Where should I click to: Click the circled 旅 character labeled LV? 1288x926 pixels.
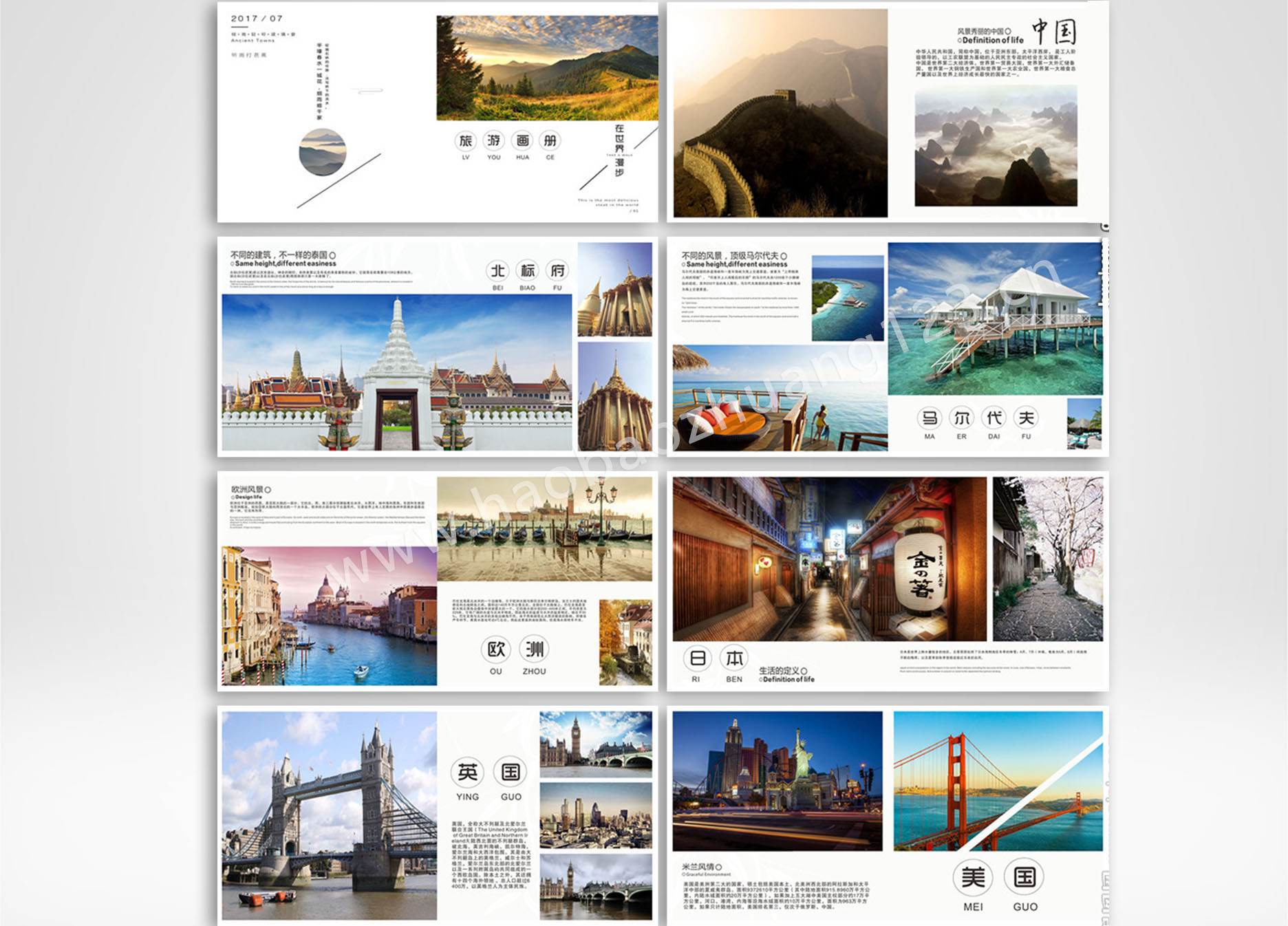(x=466, y=141)
